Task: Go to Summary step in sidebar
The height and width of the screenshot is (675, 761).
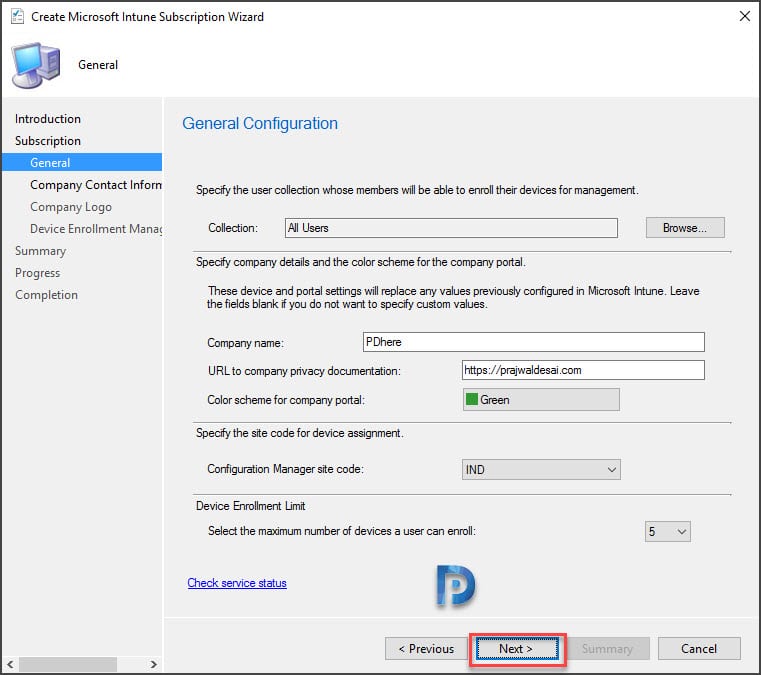Action: 40,251
